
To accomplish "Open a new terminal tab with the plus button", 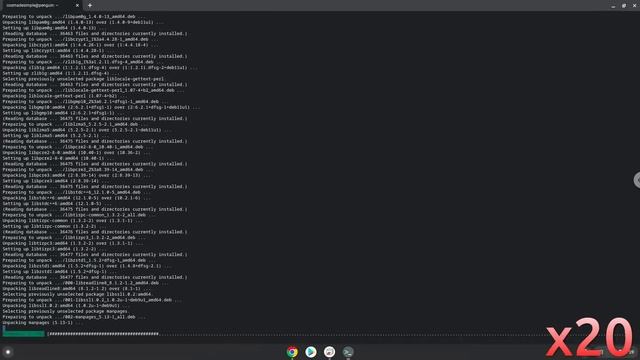I will pos(90,5).
